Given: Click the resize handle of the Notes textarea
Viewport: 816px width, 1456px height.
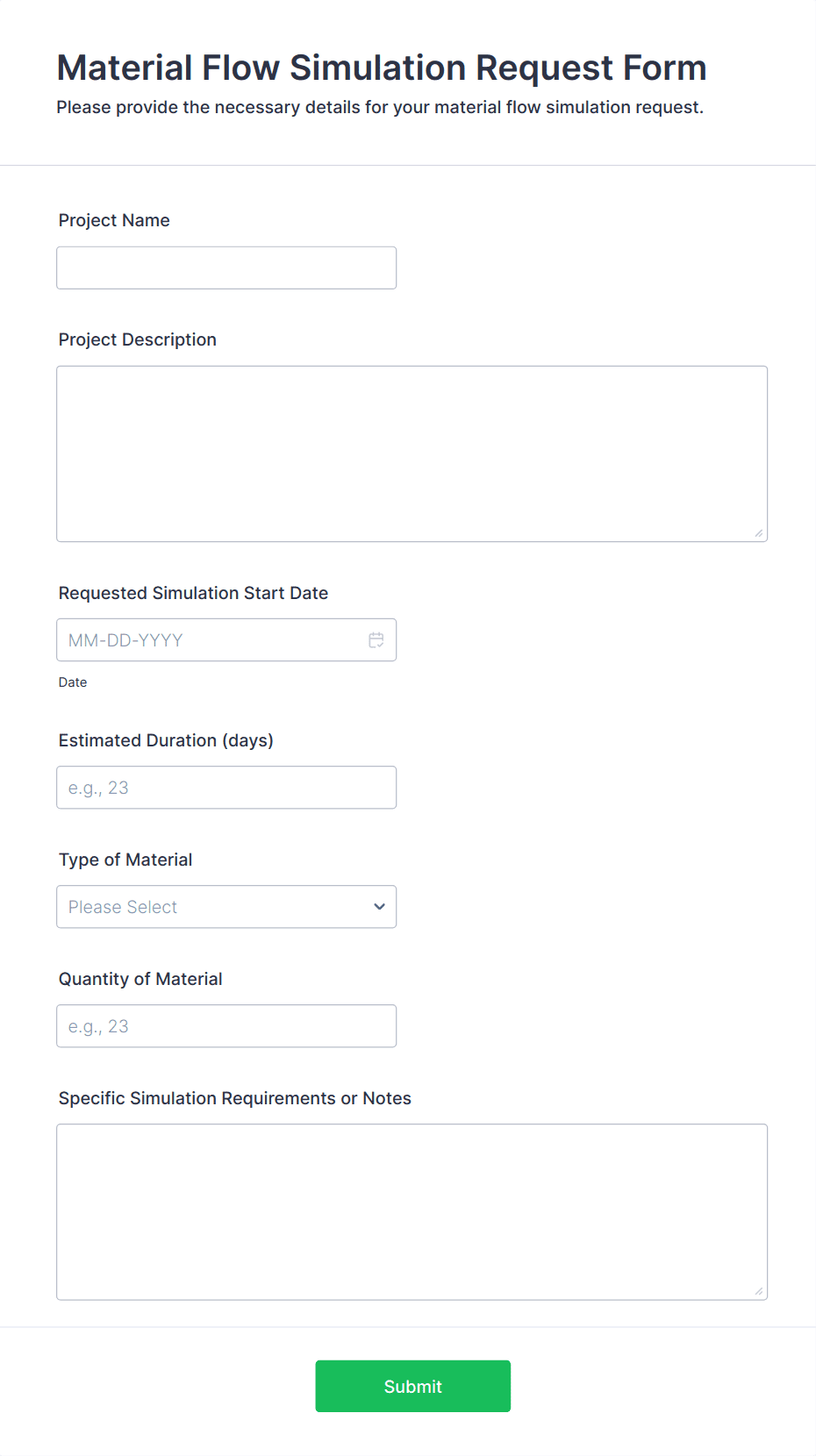Looking at the screenshot, I should coord(758,1289).
